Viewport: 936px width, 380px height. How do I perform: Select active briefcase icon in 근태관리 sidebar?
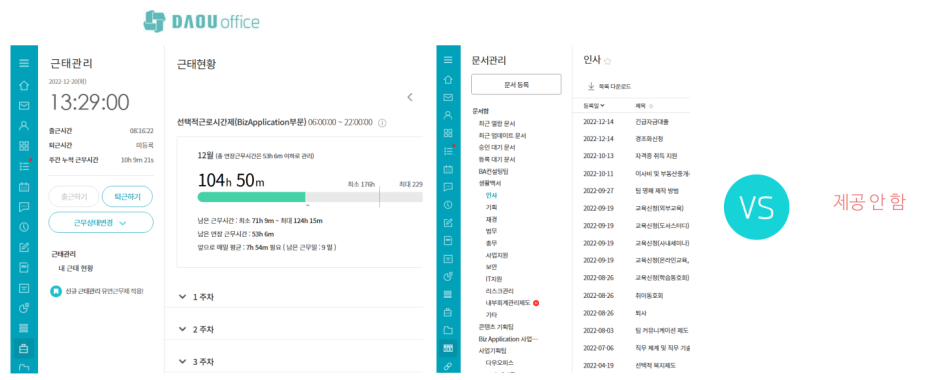[x=24, y=348]
